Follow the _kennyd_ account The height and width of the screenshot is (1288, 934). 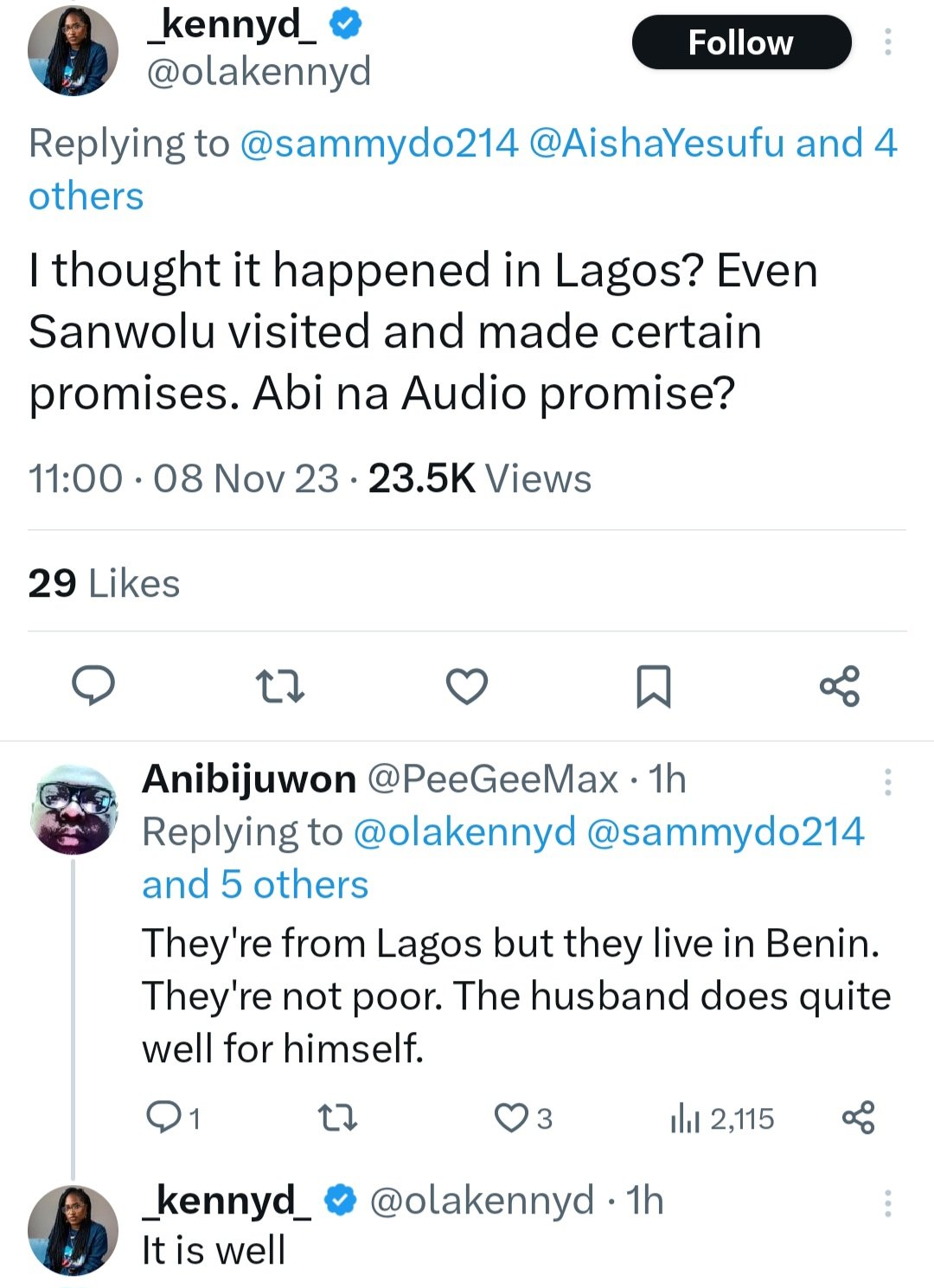[741, 42]
